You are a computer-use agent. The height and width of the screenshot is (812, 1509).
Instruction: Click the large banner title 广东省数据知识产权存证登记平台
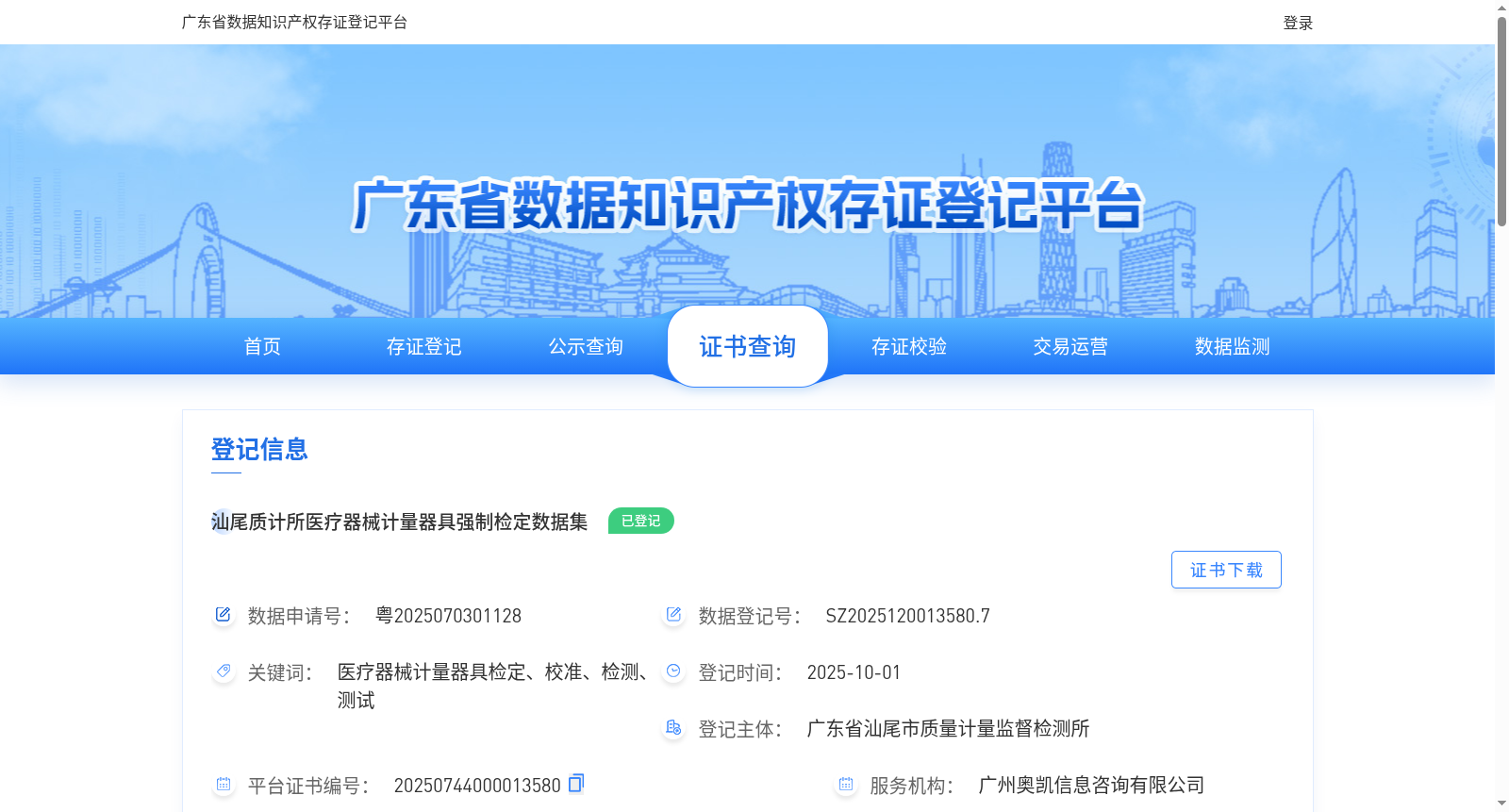pyautogui.click(x=747, y=205)
